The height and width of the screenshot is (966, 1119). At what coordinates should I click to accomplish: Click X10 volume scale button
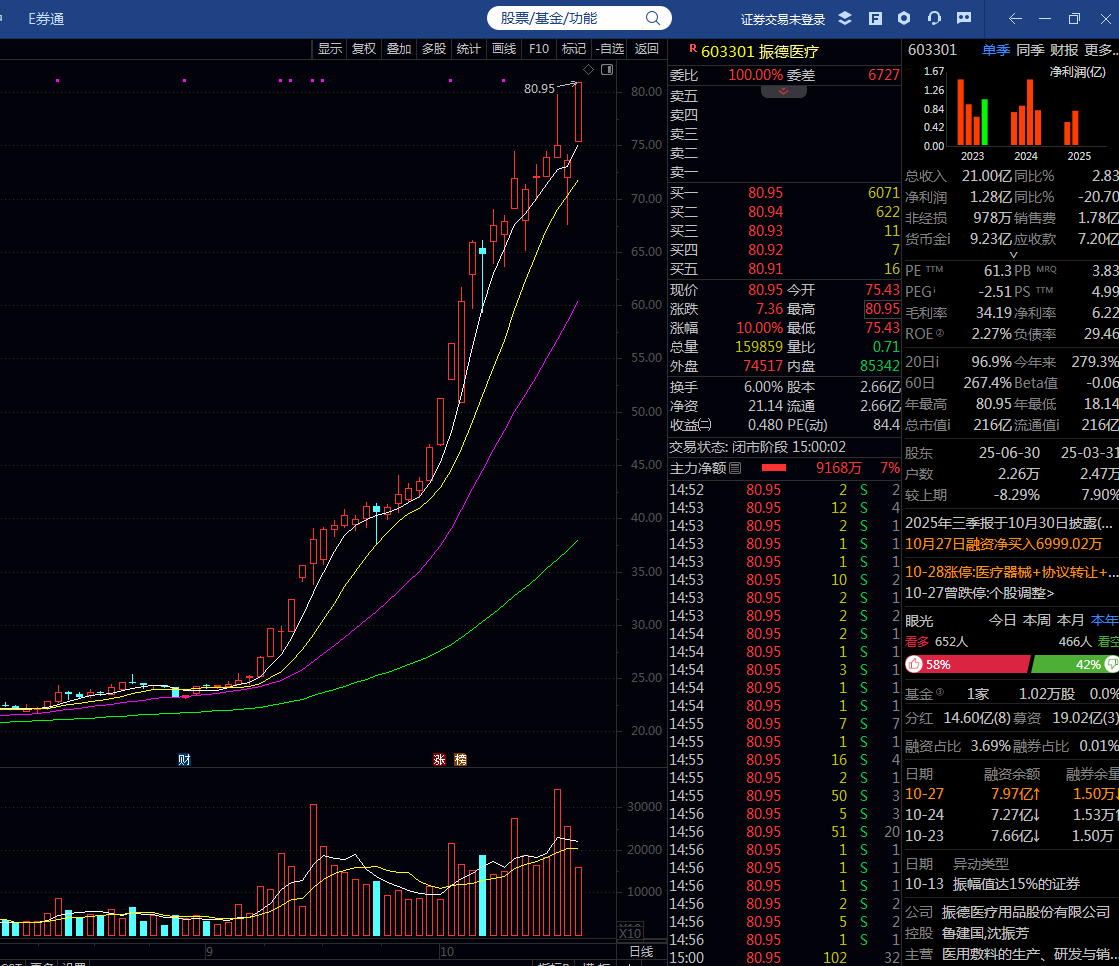630,932
